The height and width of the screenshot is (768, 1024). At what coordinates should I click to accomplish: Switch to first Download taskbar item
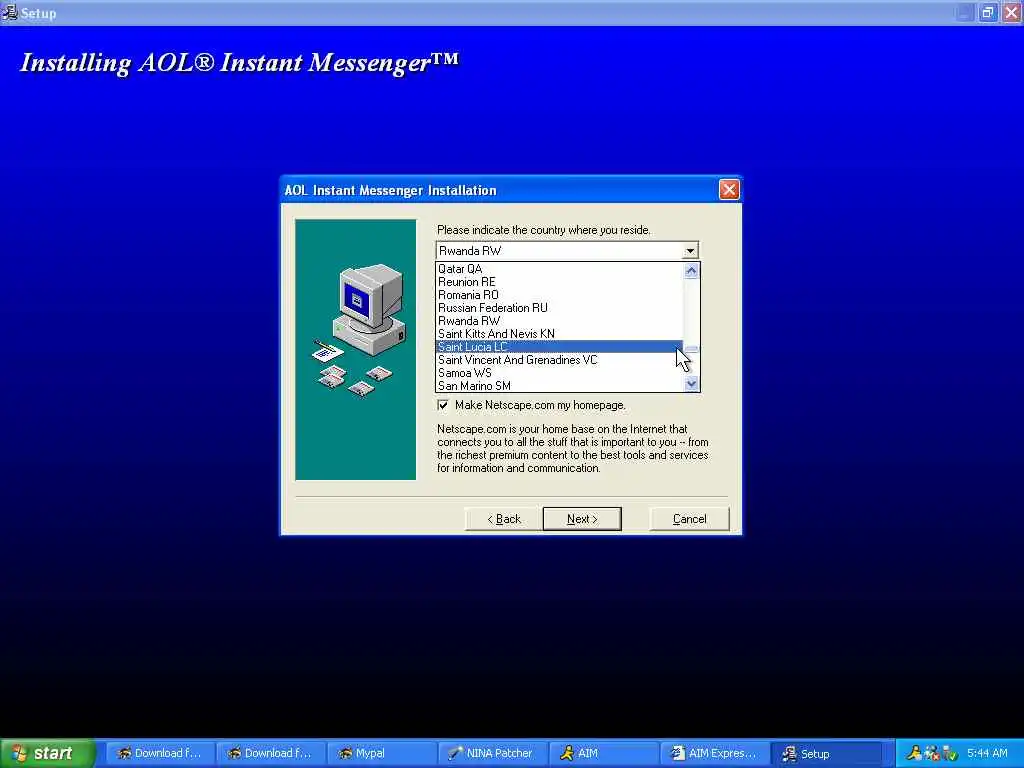pyautogui.click(x=160, y=754)
